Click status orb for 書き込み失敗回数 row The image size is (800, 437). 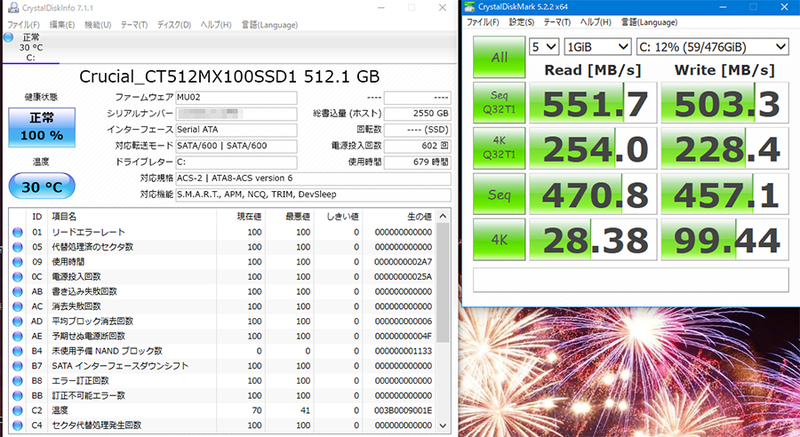(17, 292)
